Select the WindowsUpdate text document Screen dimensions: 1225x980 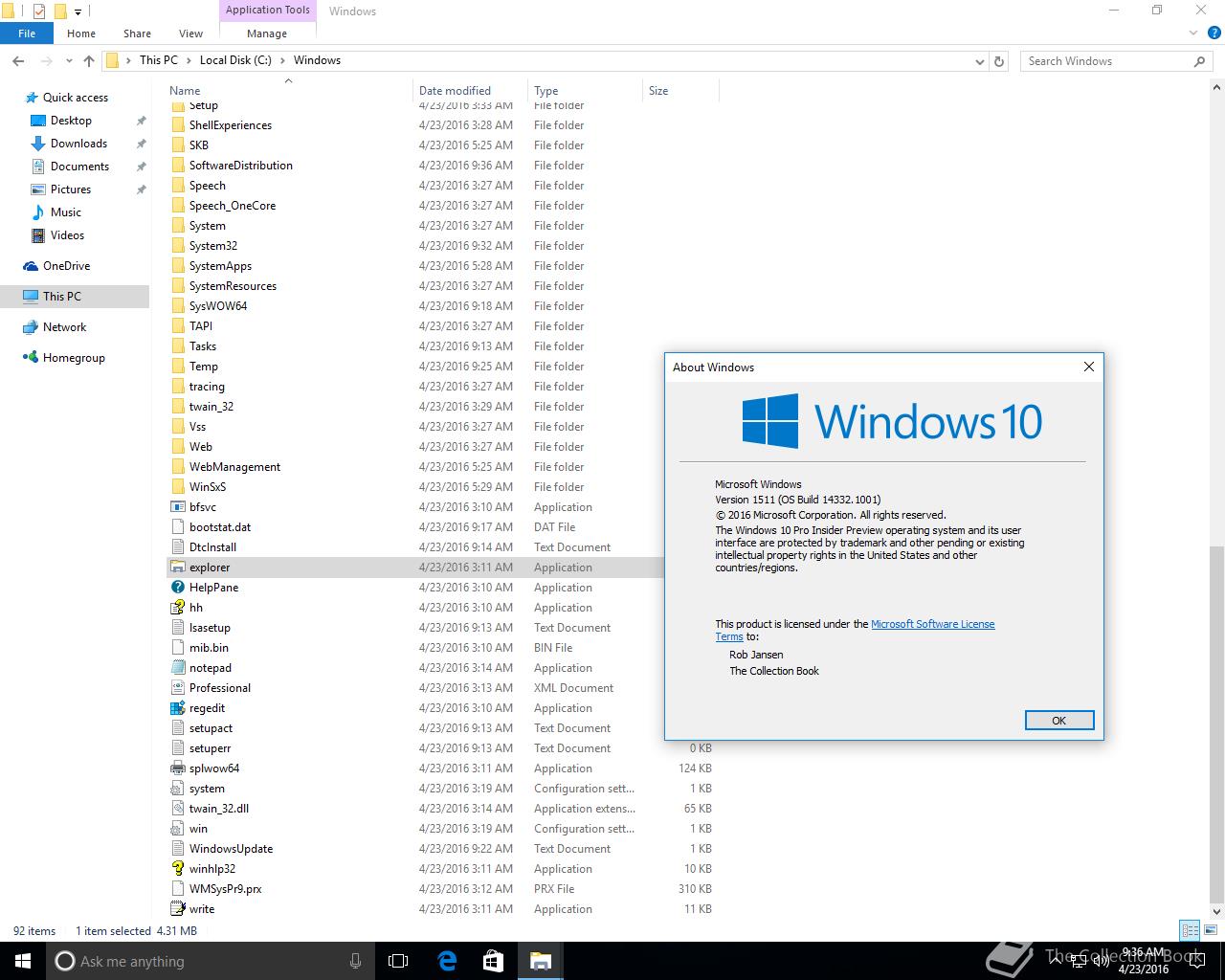click(231, 849)
